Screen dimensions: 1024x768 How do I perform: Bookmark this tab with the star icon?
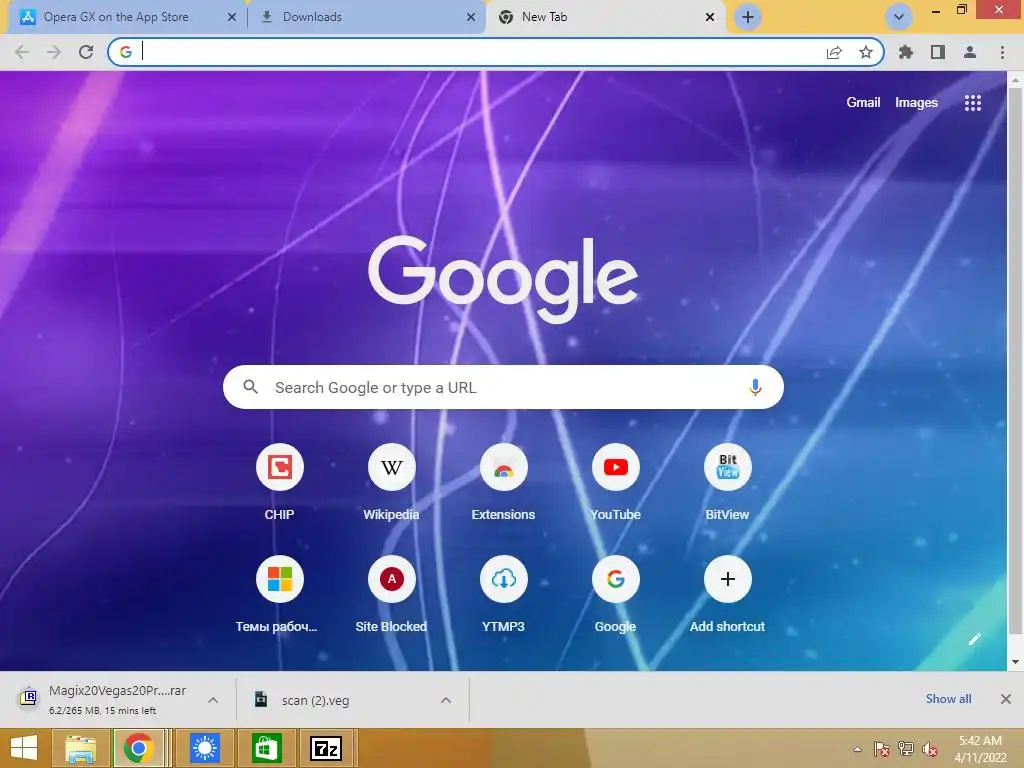click(866, 52)
